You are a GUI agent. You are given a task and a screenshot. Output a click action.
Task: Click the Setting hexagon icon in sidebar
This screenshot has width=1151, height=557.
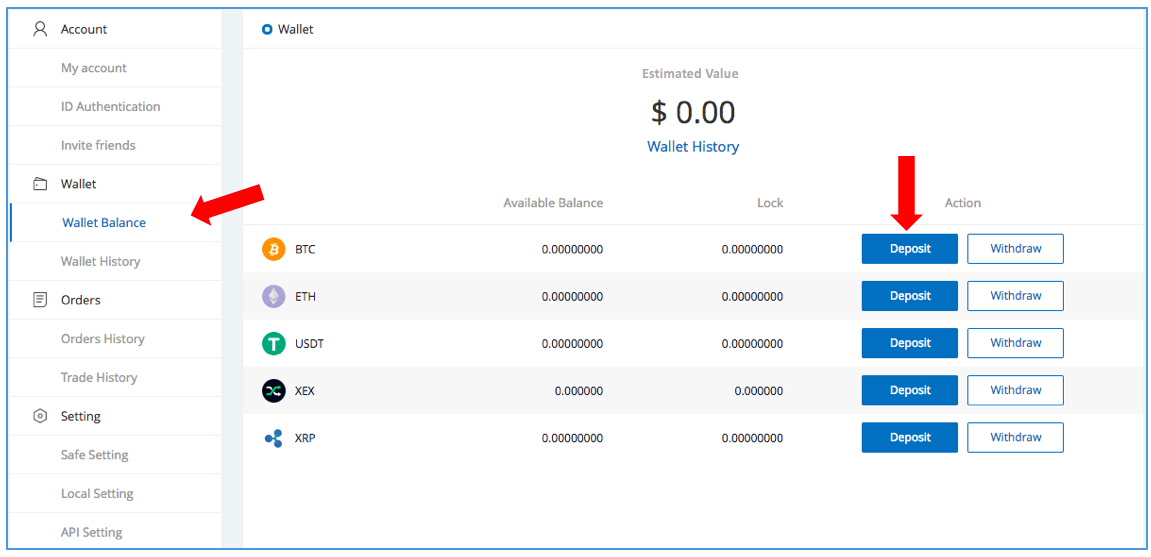click(x=40, y=416)
